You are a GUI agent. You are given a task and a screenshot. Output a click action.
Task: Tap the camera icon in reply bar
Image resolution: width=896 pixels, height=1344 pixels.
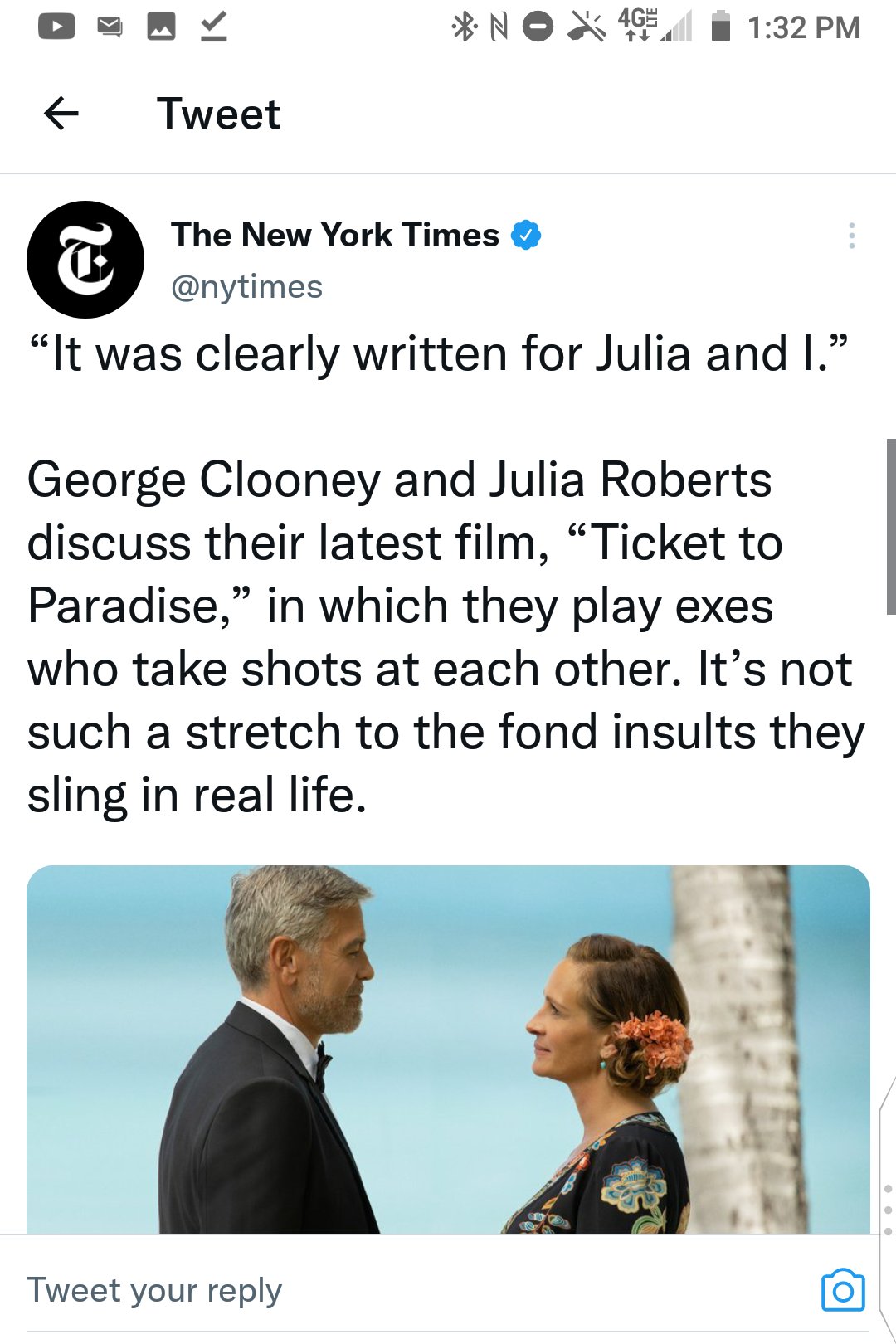pos(843,1290)
